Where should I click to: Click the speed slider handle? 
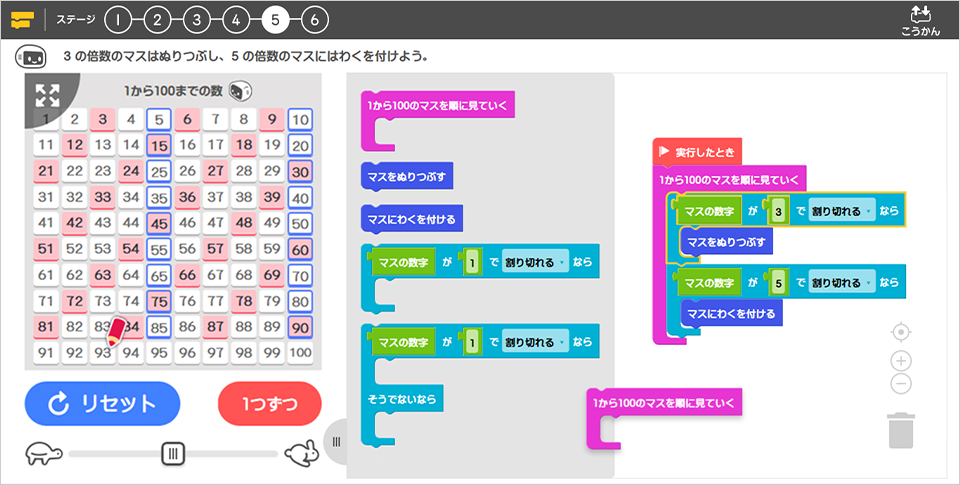coord(174,454)
